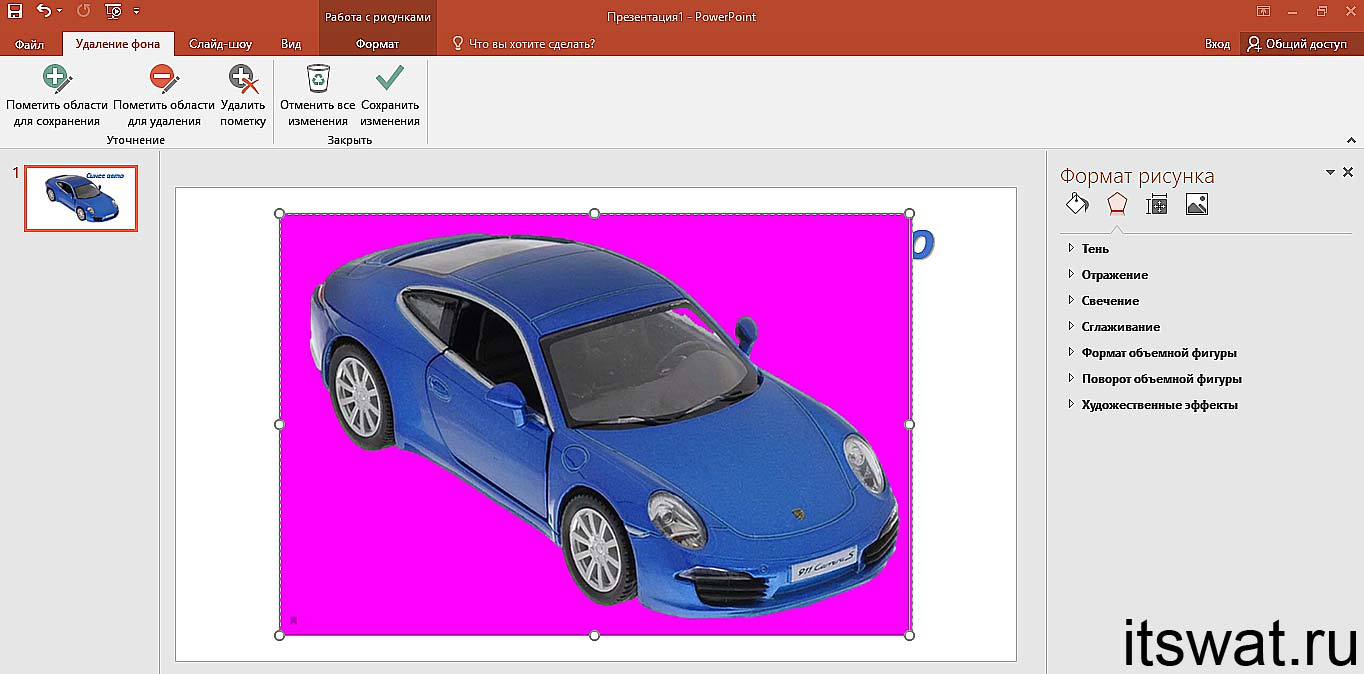Click the Discard All Changes trash icon
Image resolution: width=1364 pixels, height=674 pixels.
point(318,79)
